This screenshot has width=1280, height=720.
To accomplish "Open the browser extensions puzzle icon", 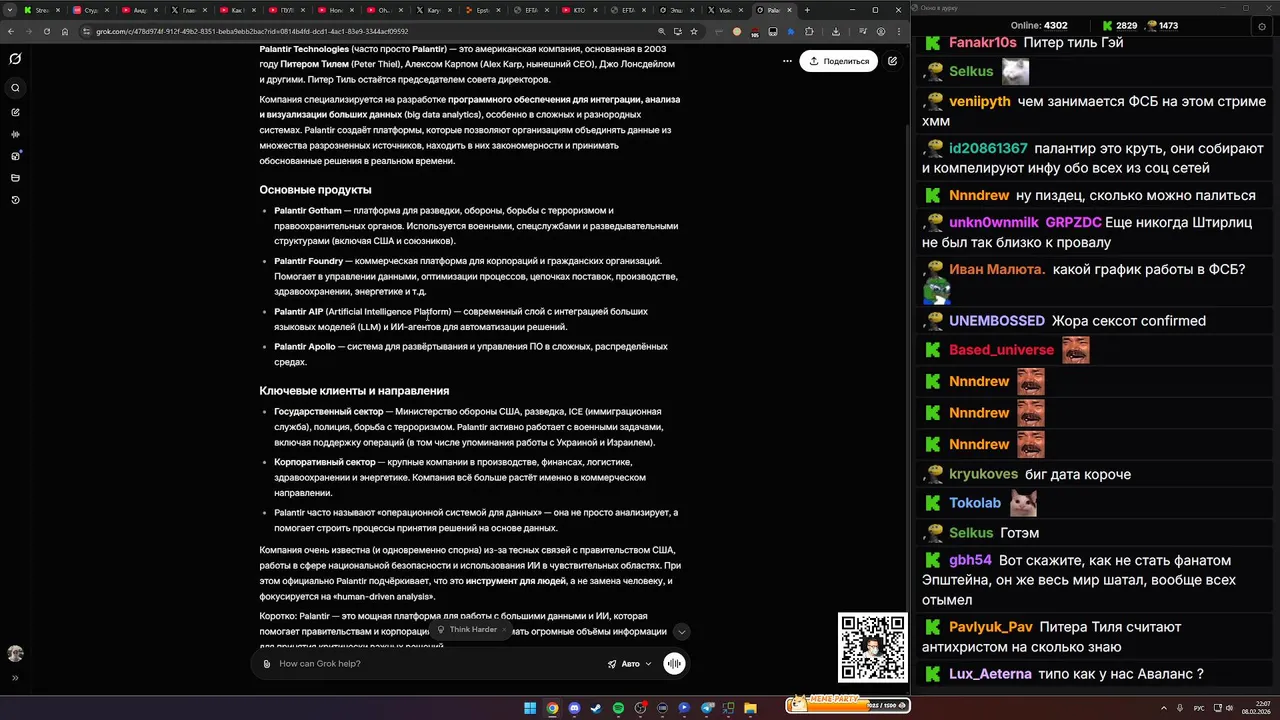I will pyautogui.click(x=808, y=31).
